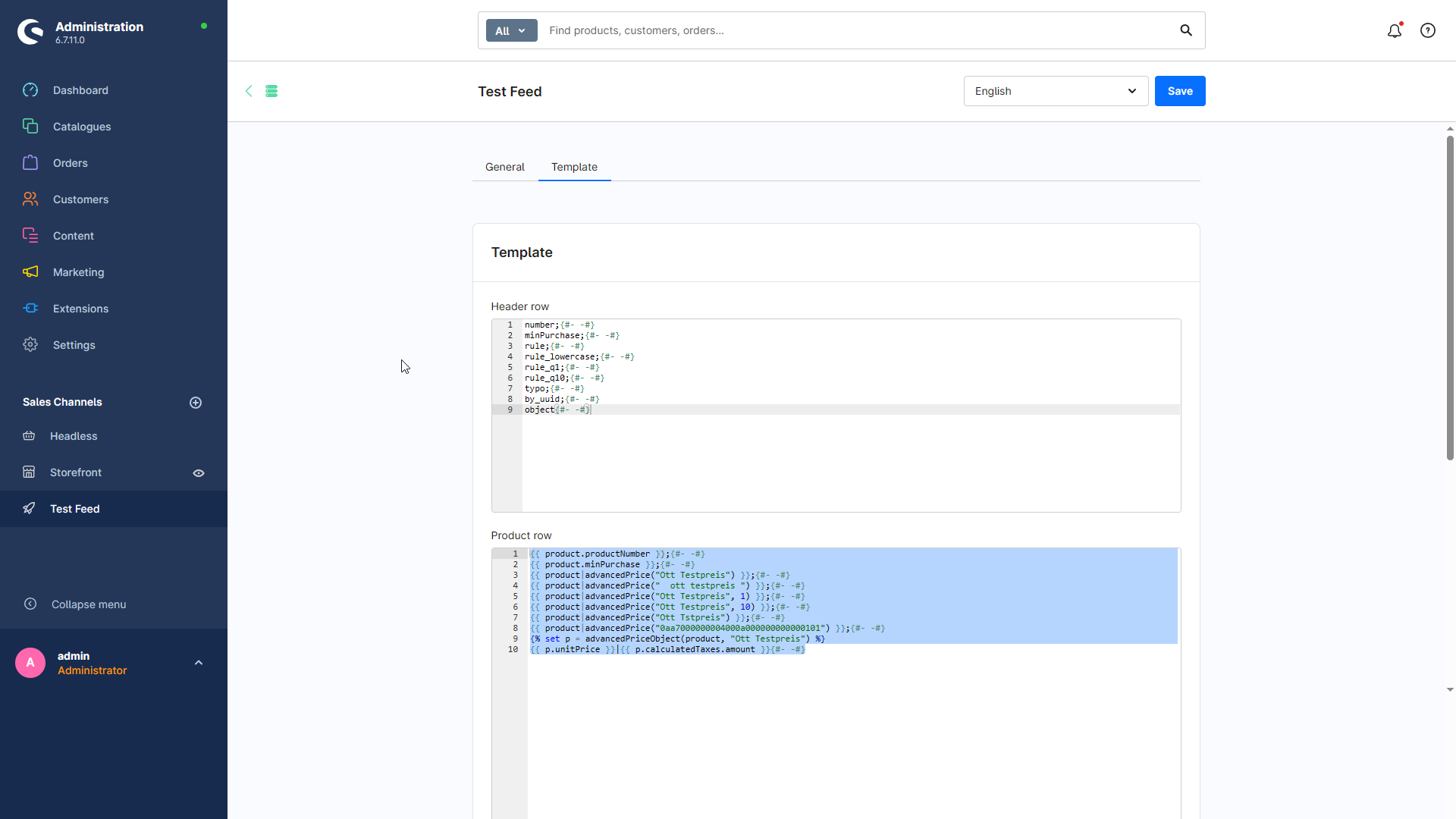1456x819 pixels.
Task: Focus the Find products search field
Action: tap(857, 30)
